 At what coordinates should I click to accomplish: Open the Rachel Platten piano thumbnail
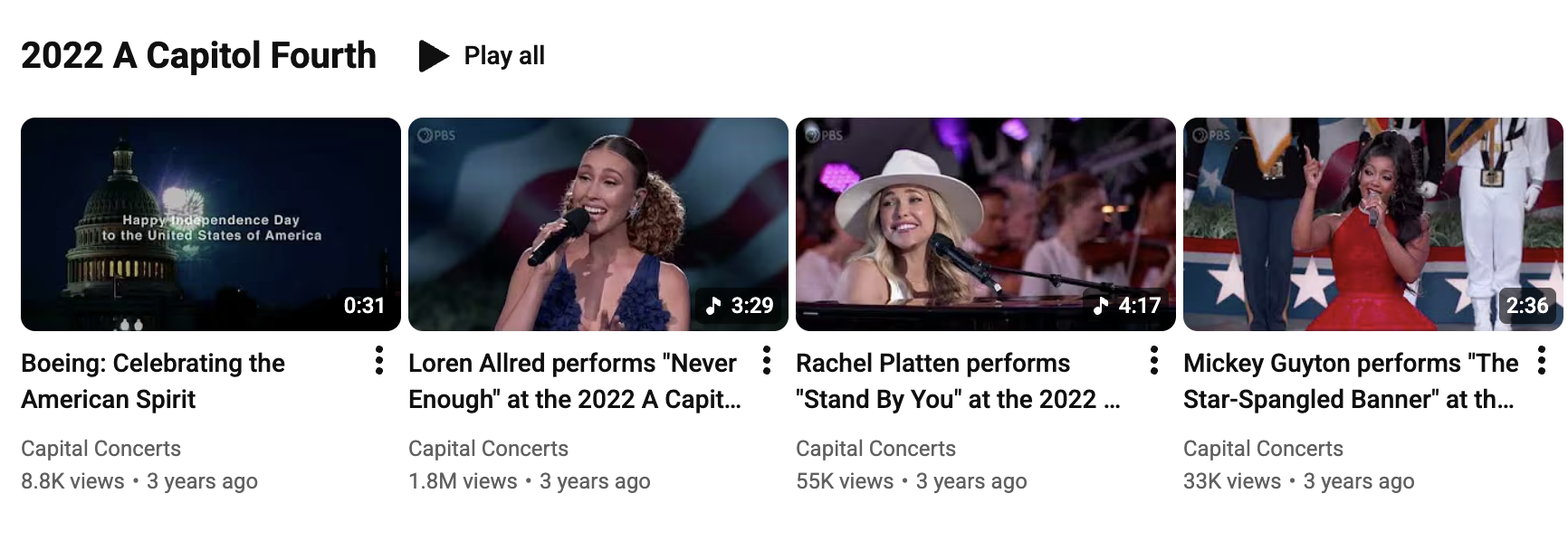pos(986,224)
